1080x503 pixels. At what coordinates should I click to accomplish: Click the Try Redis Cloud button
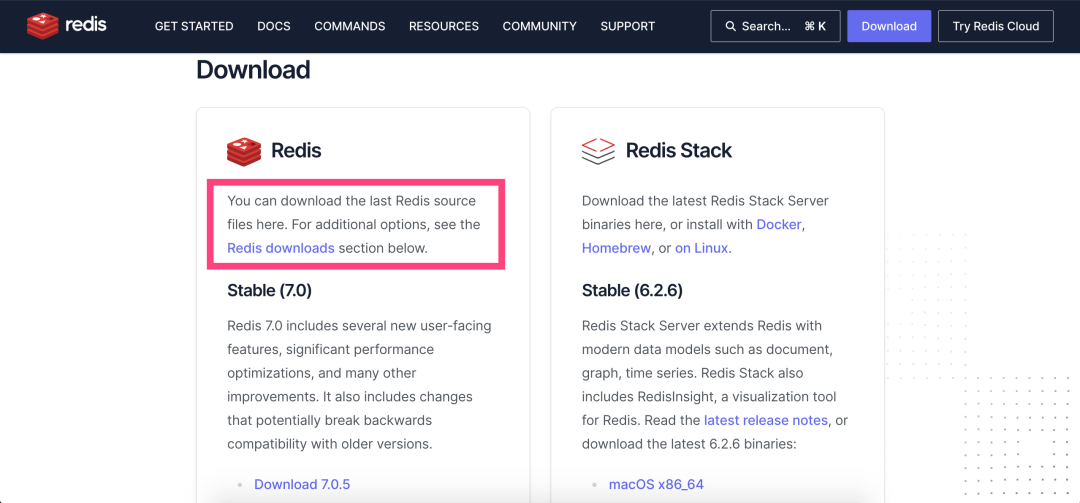(995, 26)
